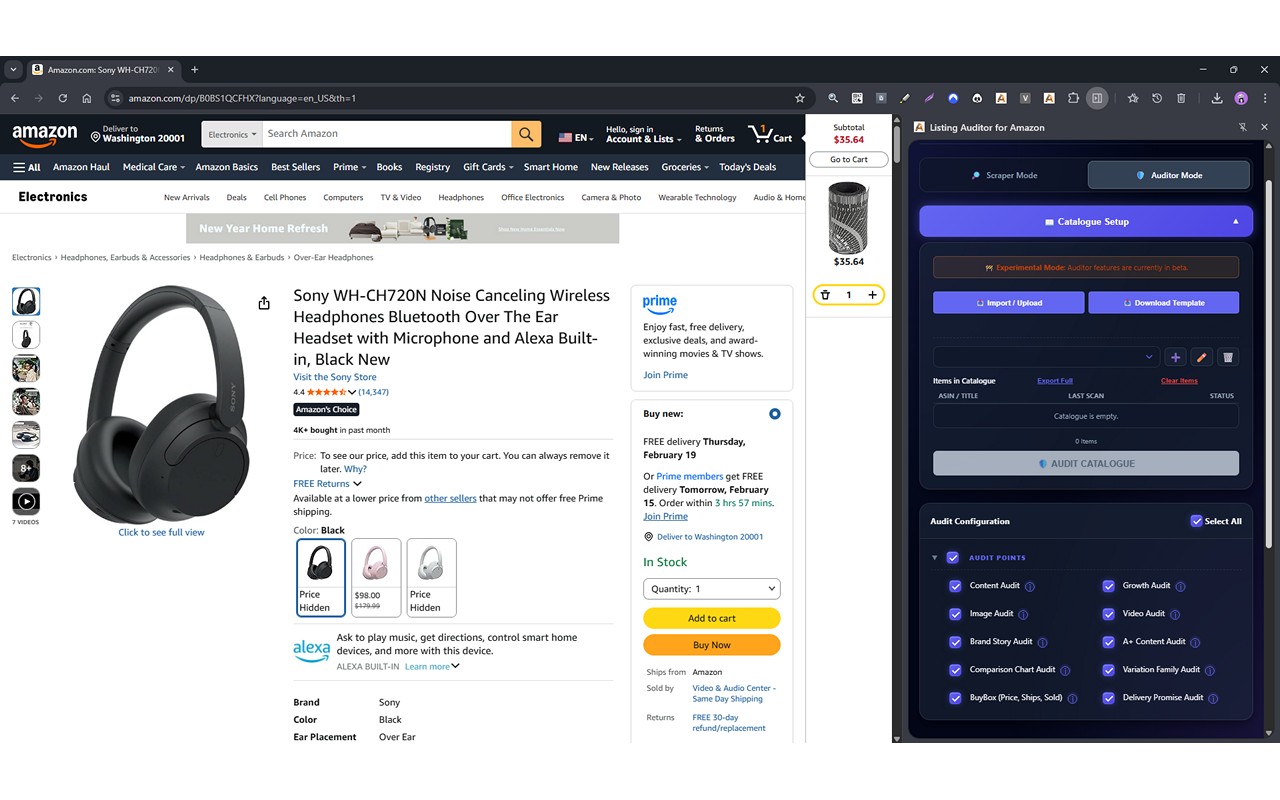The width and height of the screenshot is (1280, 800).
Task: Open browser history clock icon
Action: [x=1157, y=98]
